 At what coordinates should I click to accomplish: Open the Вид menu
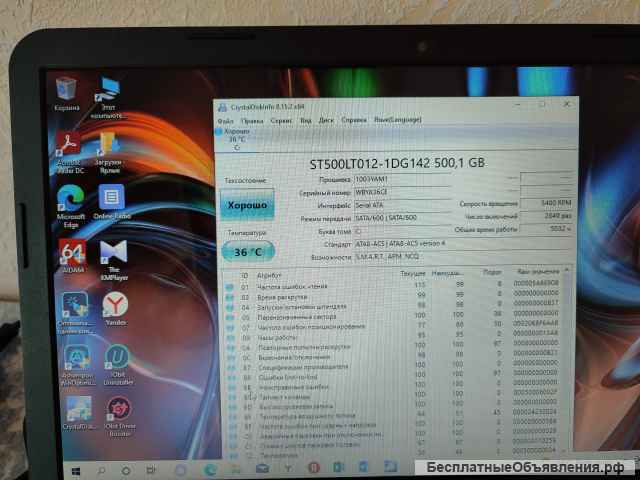pyautogui.click(x=306, y=120)
